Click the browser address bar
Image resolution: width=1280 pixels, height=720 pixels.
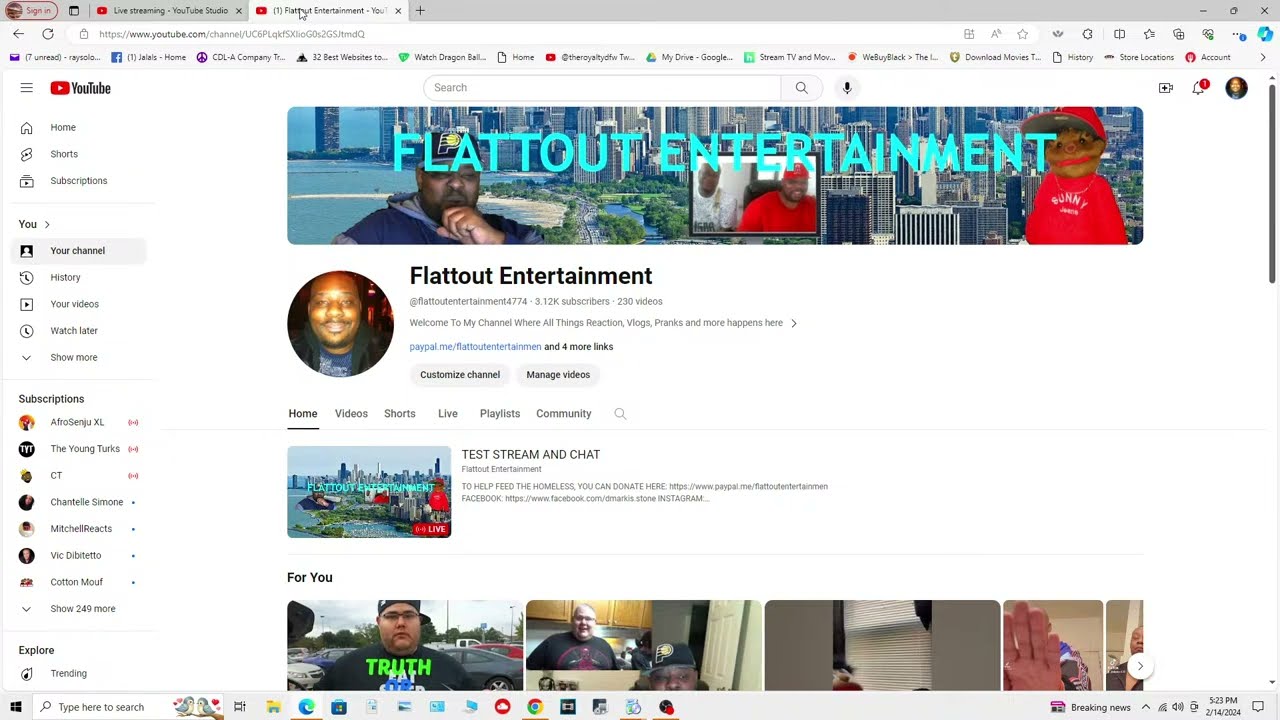pyautogui.click(x=520, y=34)
